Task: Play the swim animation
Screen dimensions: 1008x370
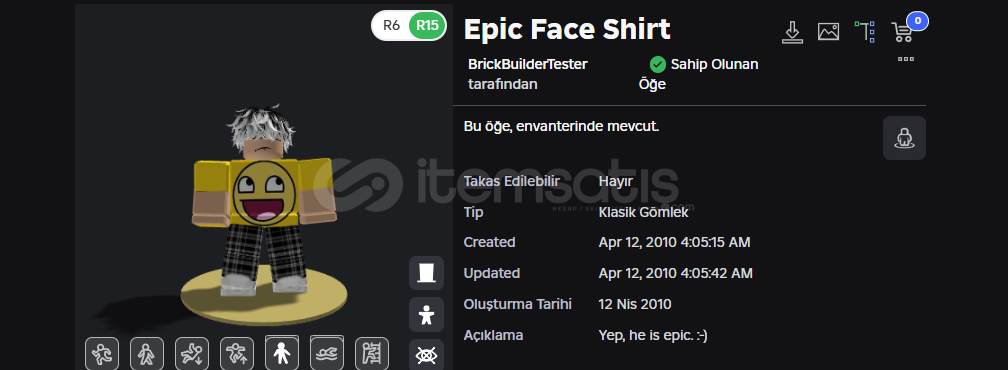Action: (x=327, y=353)
